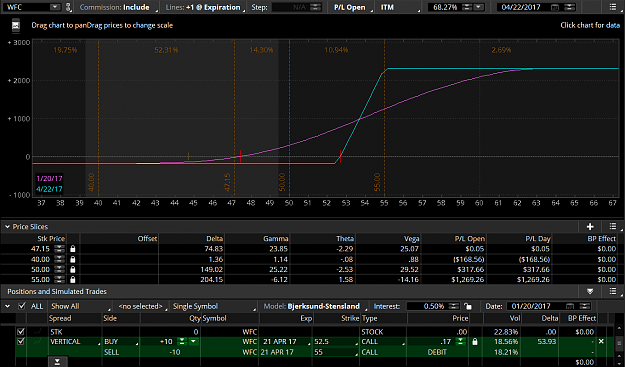Open the <no selected> group dropdown

[142, 306]
